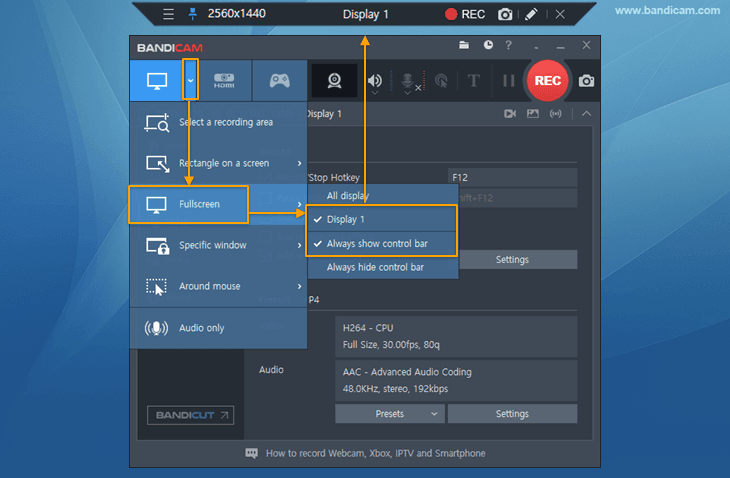The height and width of the screenshot is (478, 730).
Task: Choose Always hide control bar
Action: tap(383, 267)
